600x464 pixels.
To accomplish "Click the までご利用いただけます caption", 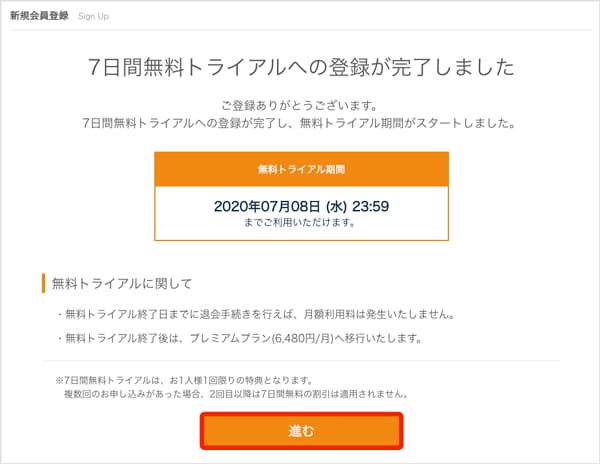I will tap(300, 223).
